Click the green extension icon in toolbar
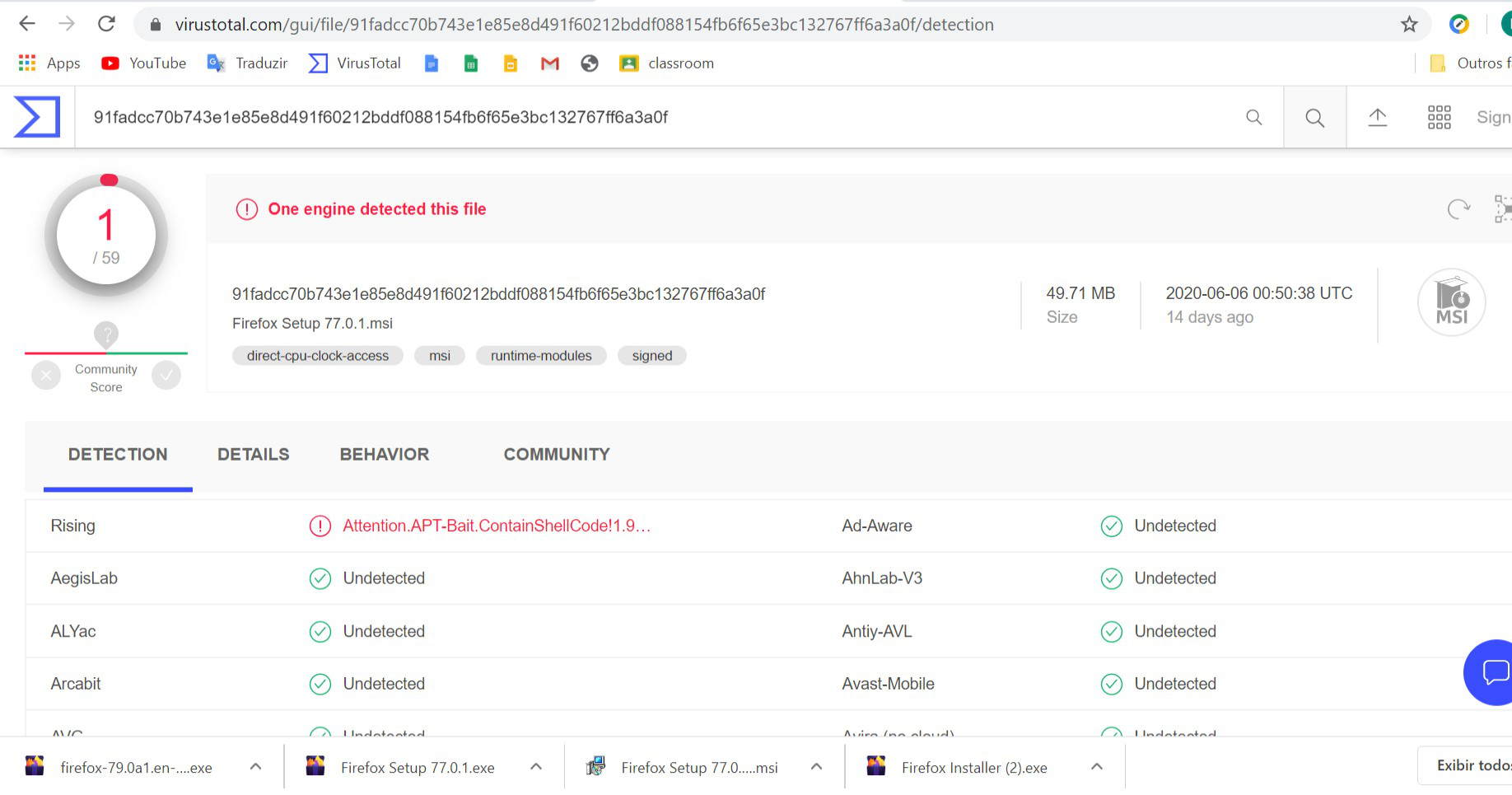The image size is (1512, 795). [1458, 25]
